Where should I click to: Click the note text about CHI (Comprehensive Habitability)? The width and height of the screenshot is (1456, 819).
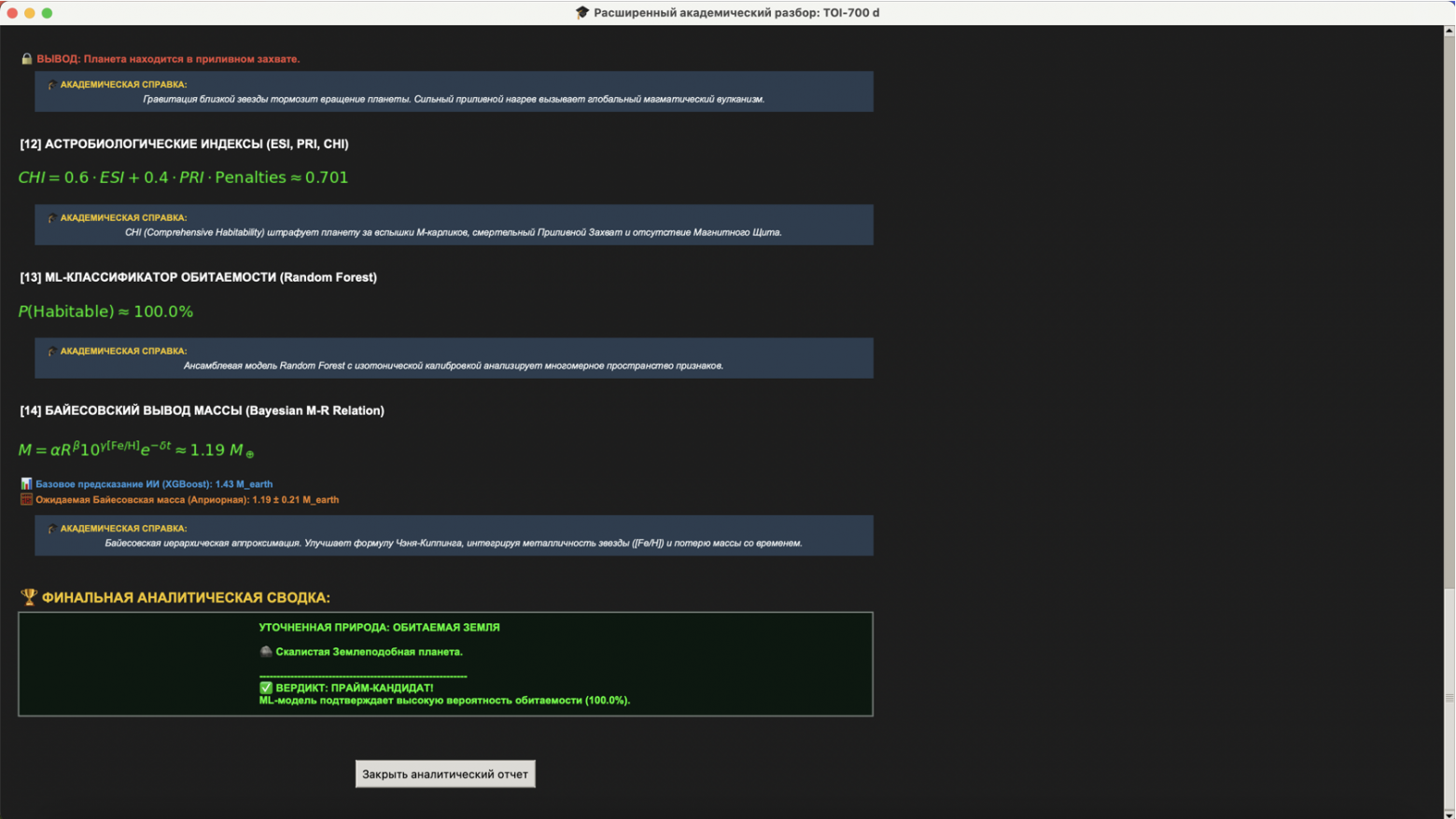454,232
